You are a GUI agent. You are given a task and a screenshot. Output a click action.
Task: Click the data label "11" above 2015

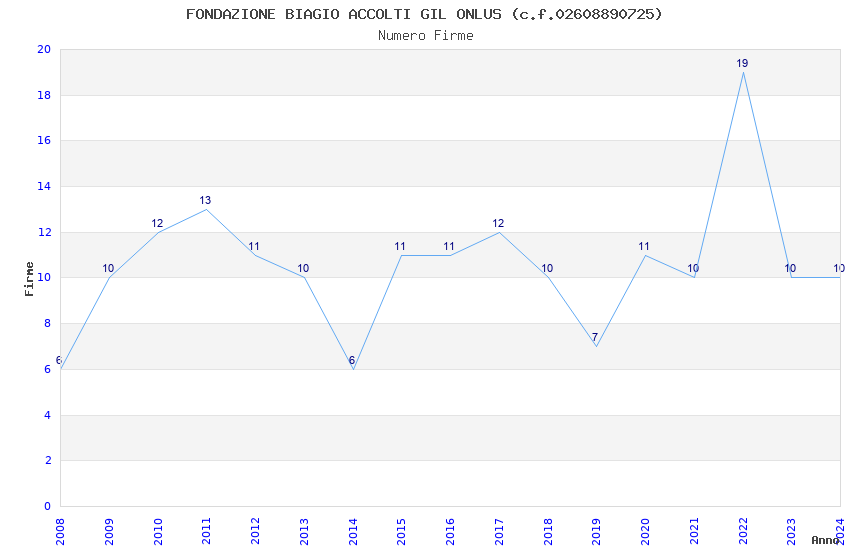coord(400,247)
